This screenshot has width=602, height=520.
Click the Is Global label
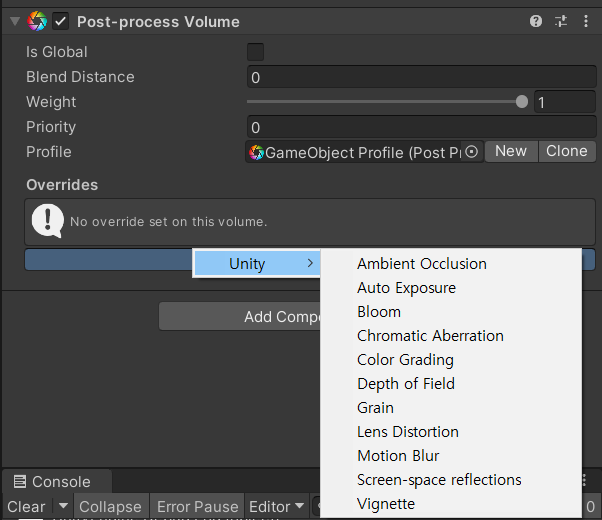pyautogui.click(x=57, y=52)
